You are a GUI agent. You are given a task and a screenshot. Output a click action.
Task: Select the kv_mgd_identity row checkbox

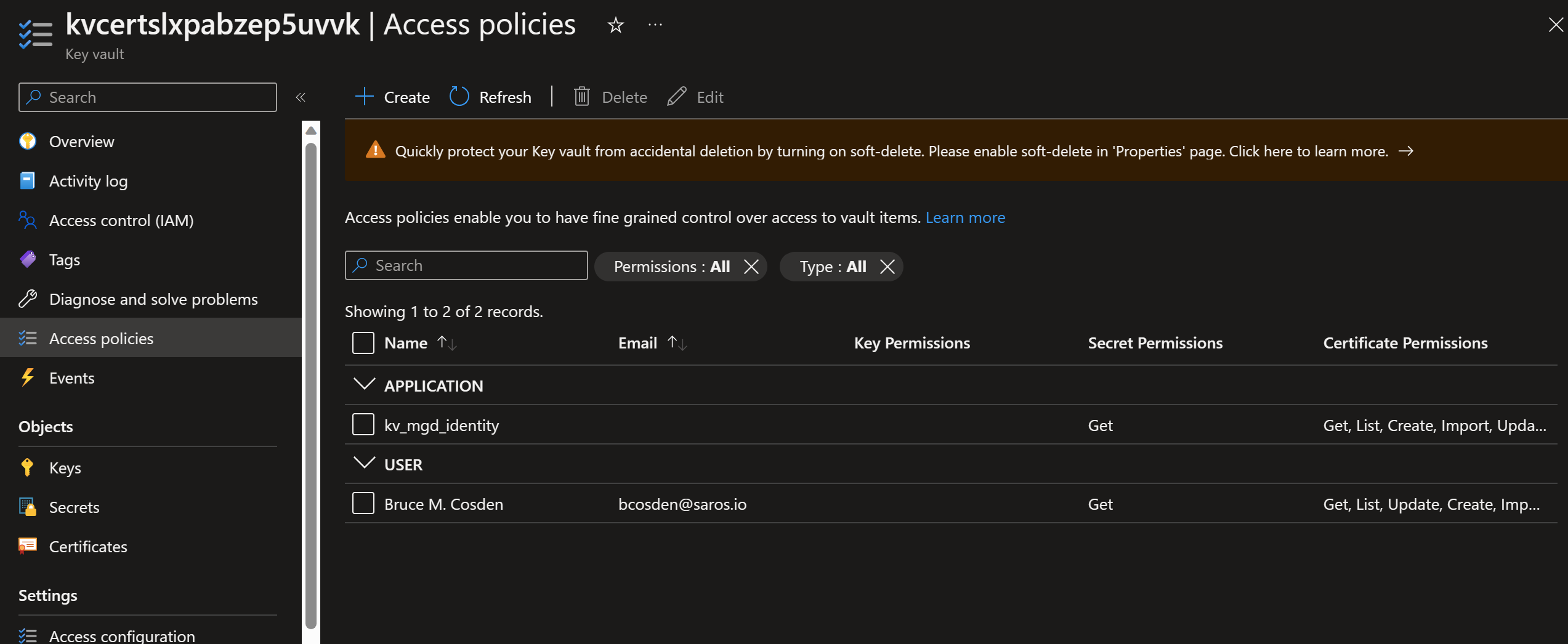point(363,424)
